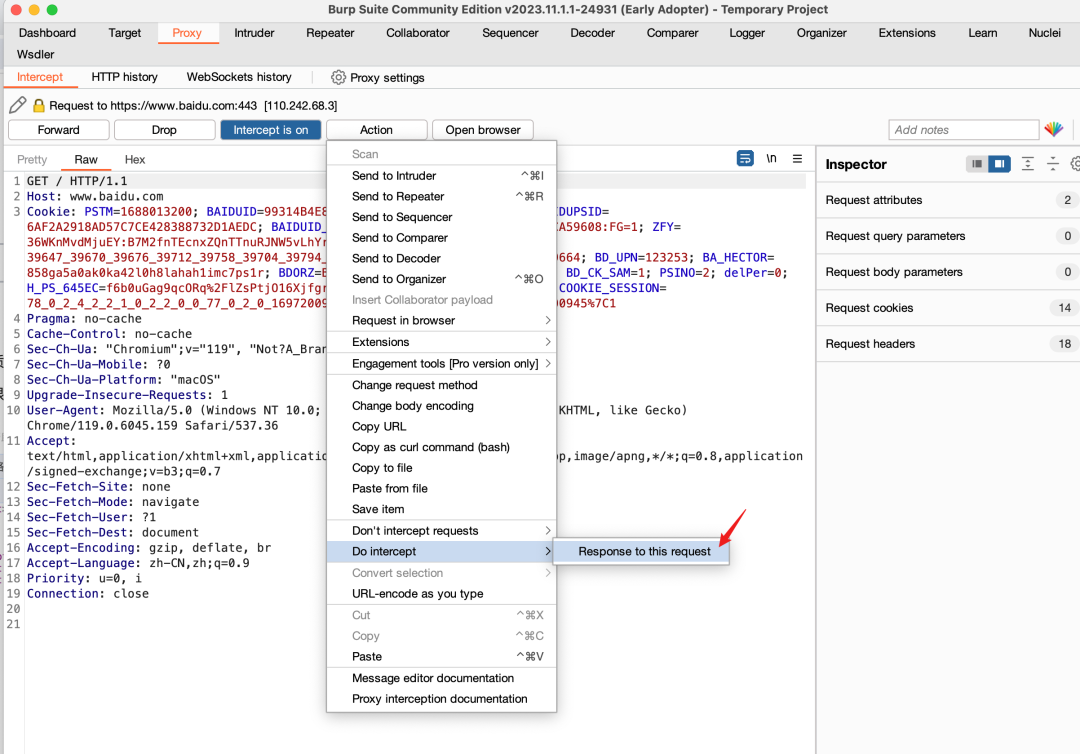Open the Action dropdown button
This screenshot has height=754, width=1080.
377,129
